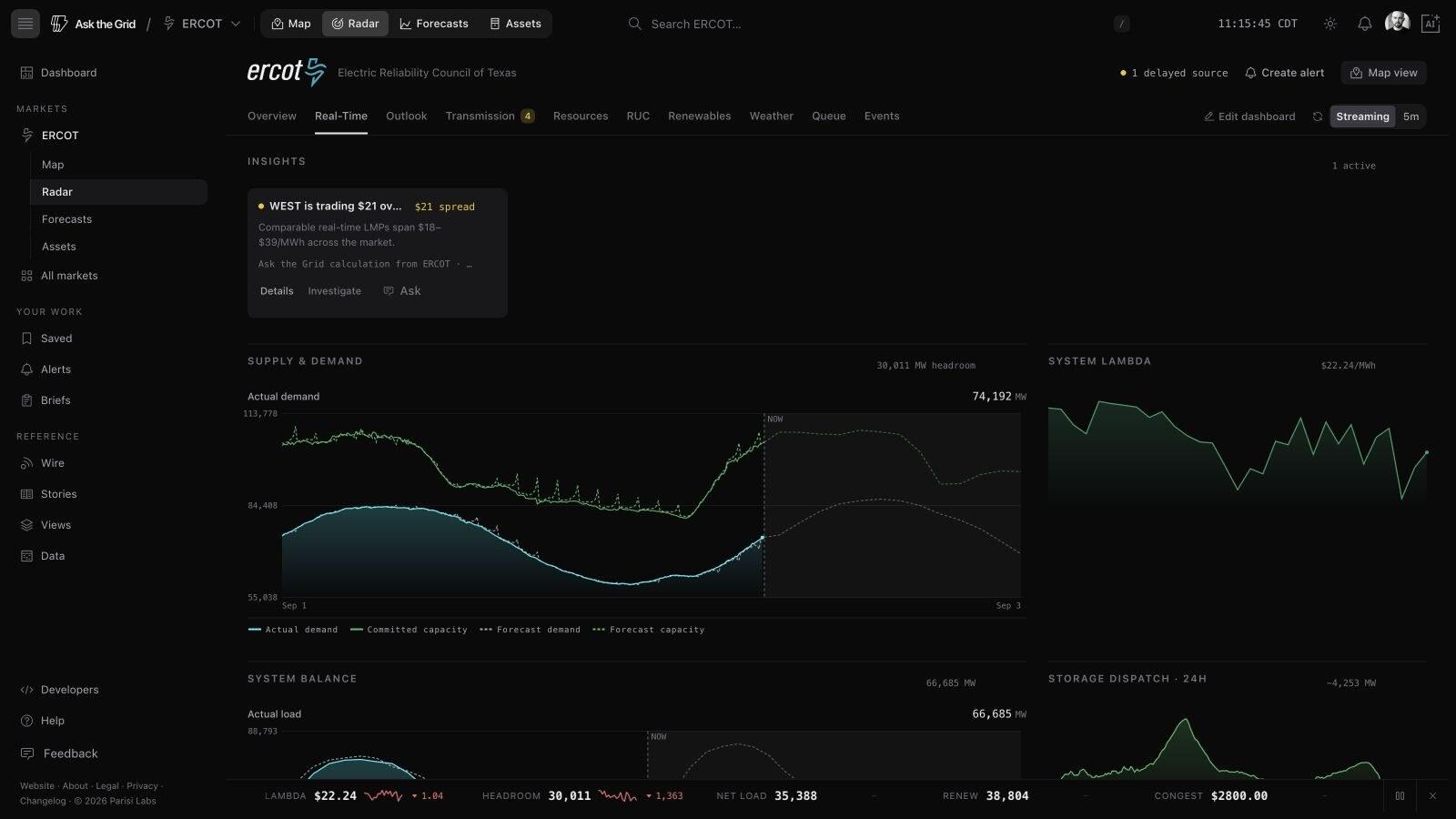Click Investigate on insight card
The width and height of the screenshot is (1456, 819).
coord(334,291)
